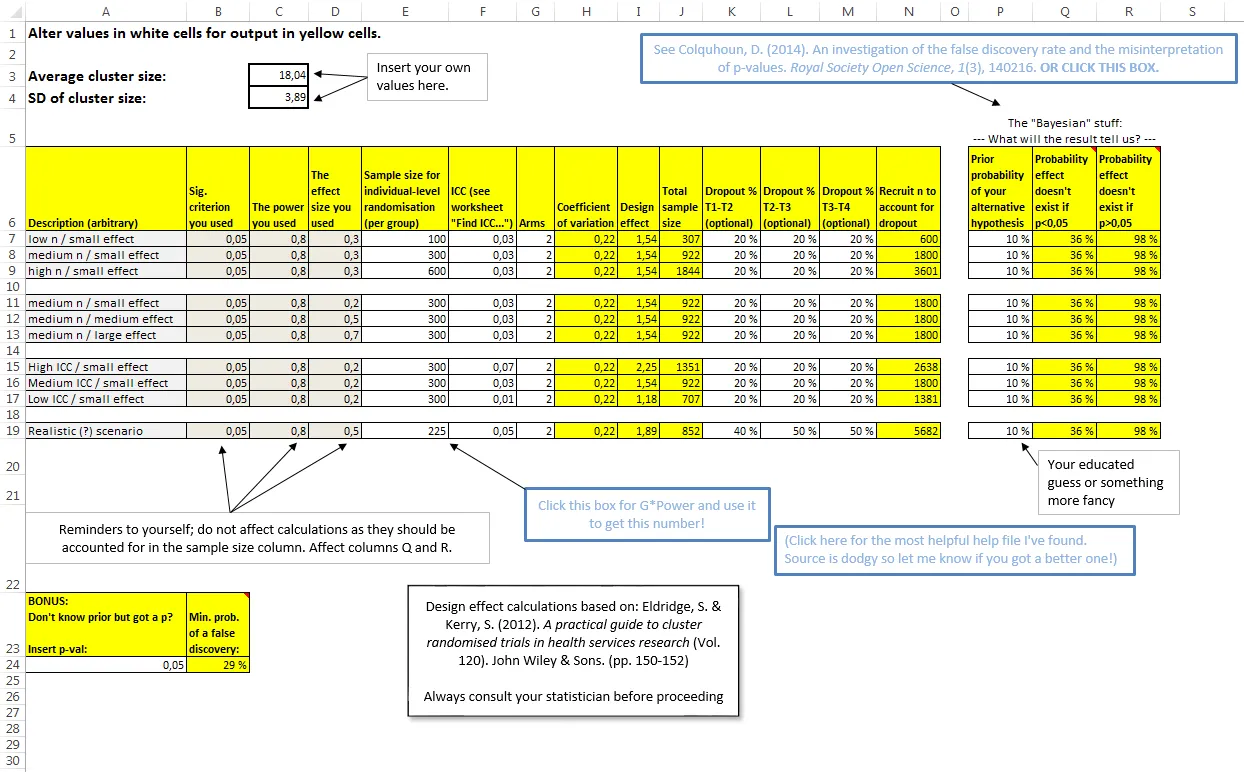Image resolution: width=1244 pixels, height=772 pixels.
Task: Select the 'High ICC / small effect' description cell
Action: tap(106, 367)
